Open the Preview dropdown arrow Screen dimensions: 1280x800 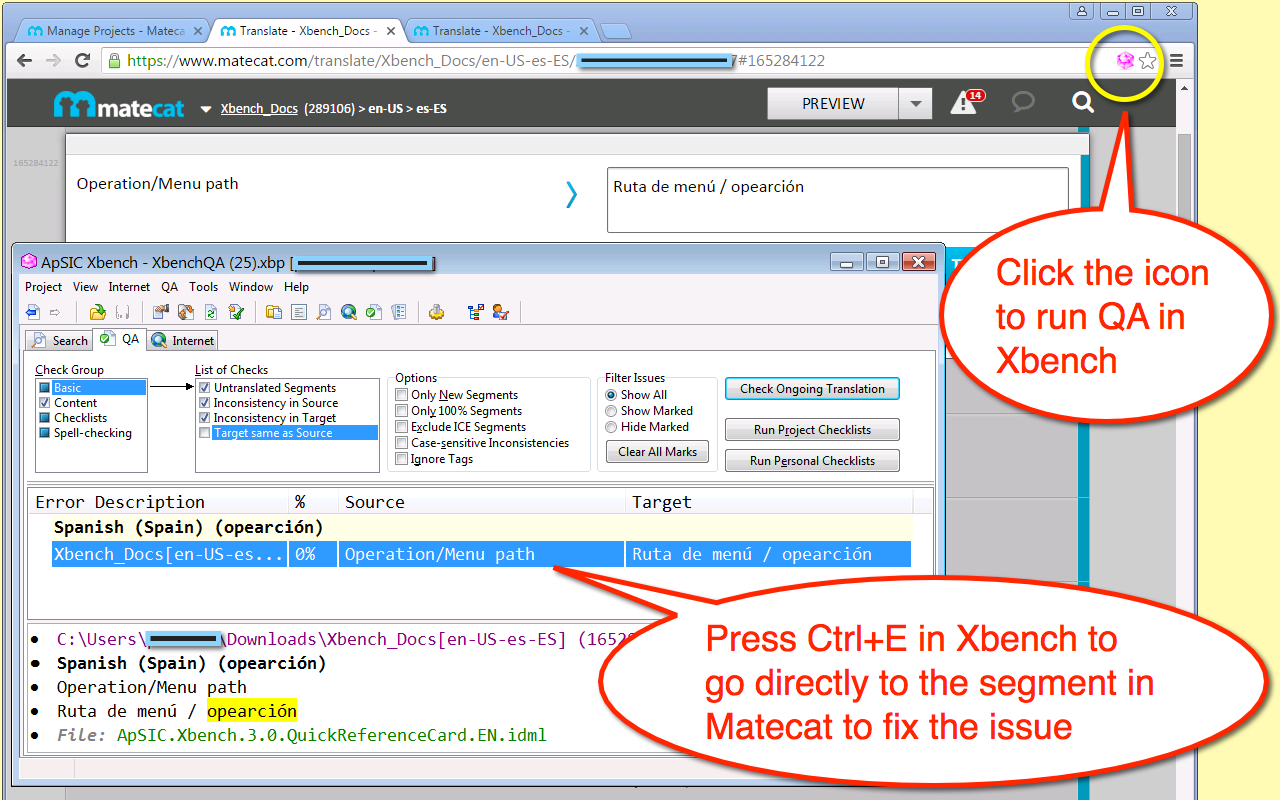pyautogui.click(x=916, y=103)
